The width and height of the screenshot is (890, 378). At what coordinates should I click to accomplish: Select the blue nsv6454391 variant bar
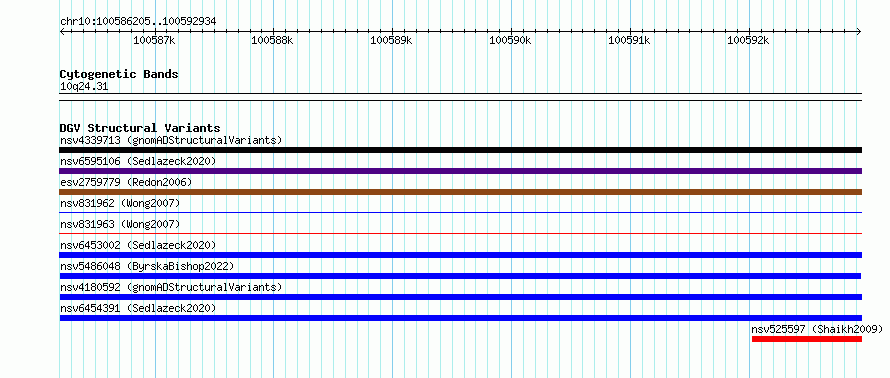coord(460,318)
